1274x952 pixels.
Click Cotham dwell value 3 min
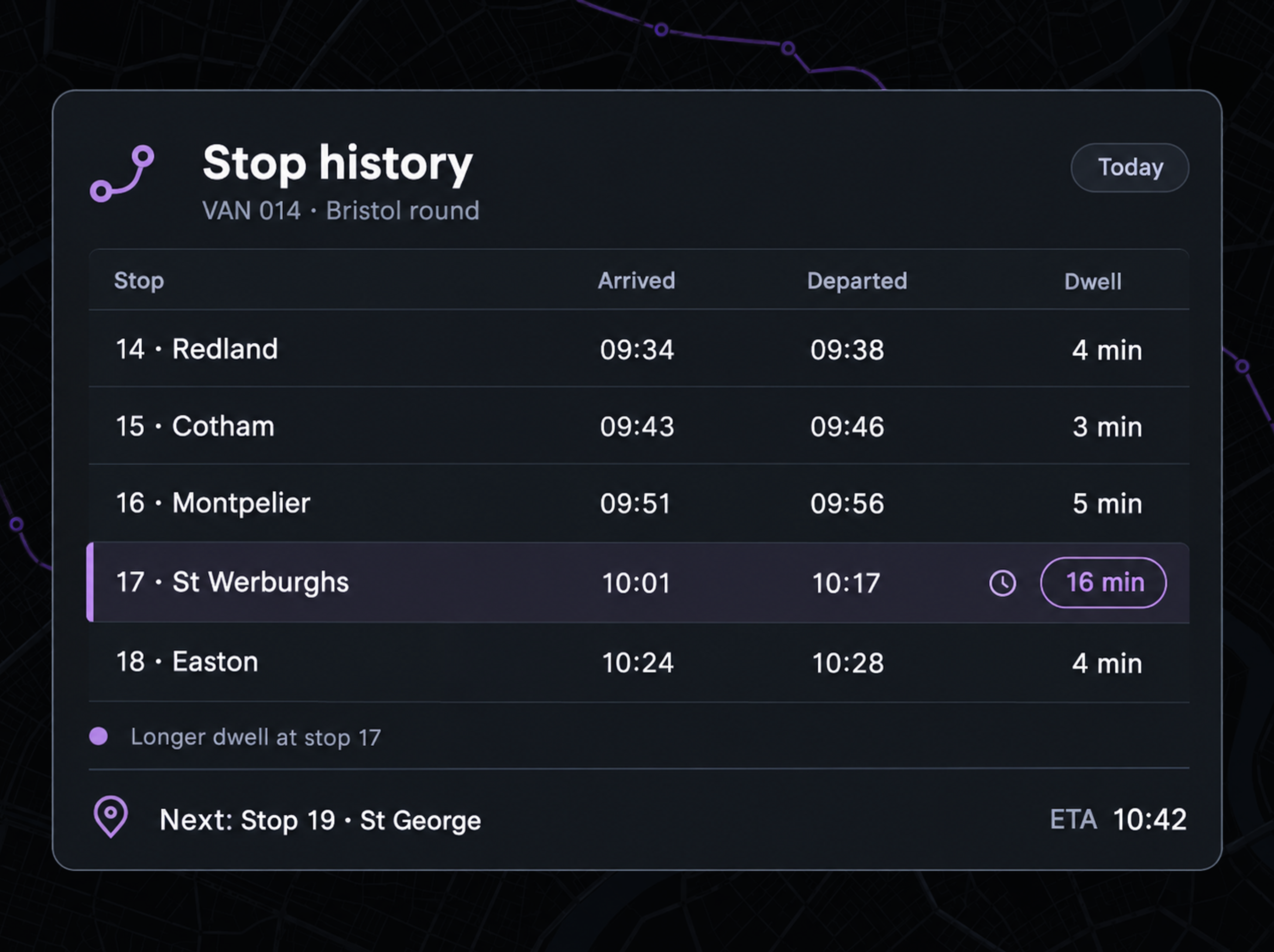tap(1107, 427)
